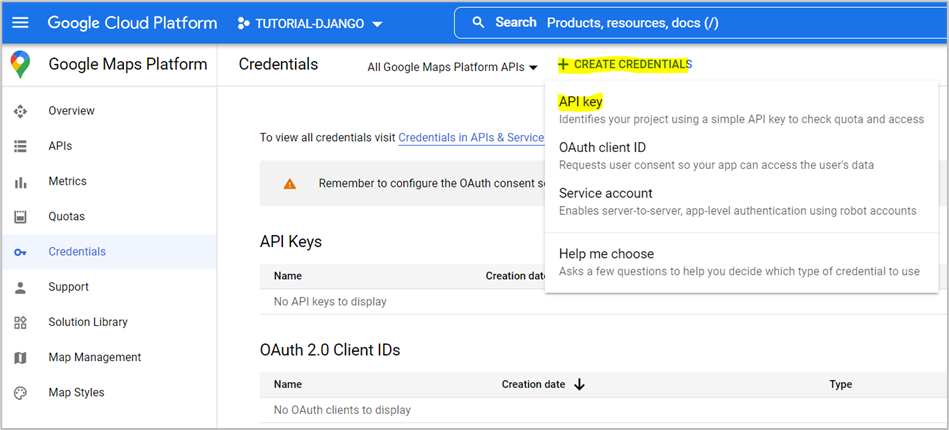Click the Overview sidebar icon
The image size is (949, 430).
(x=21, y=111)
